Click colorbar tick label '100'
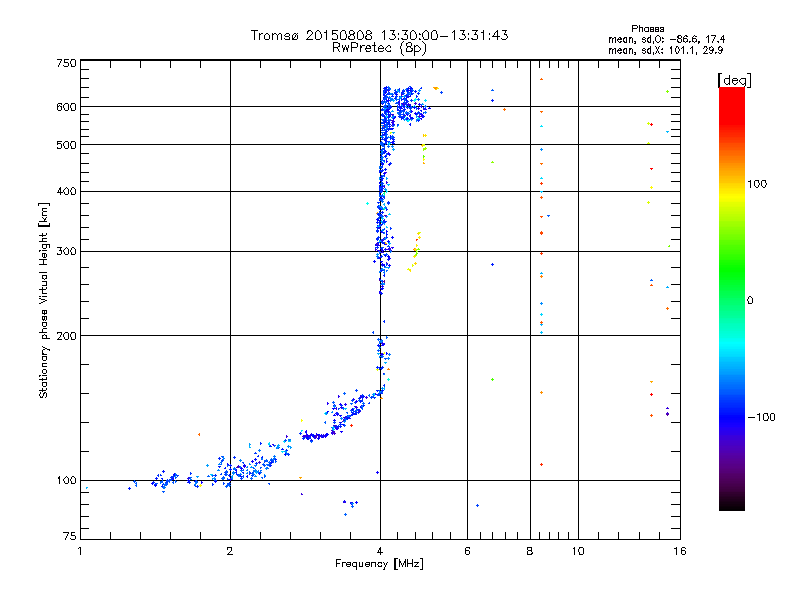 point(757,184)
